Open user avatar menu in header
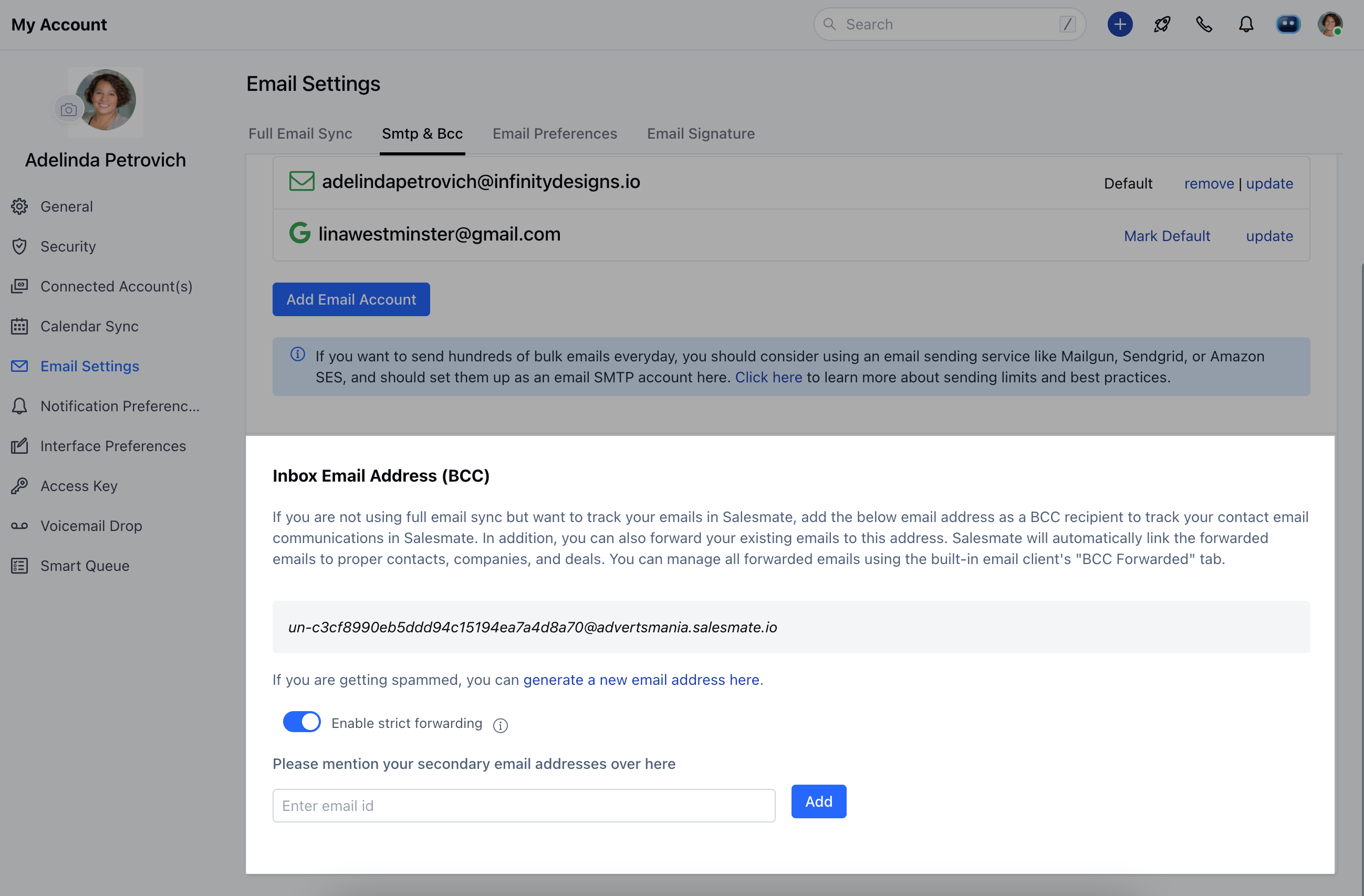Screen dimensions: 1364x896 click(x=1330, y=24)
